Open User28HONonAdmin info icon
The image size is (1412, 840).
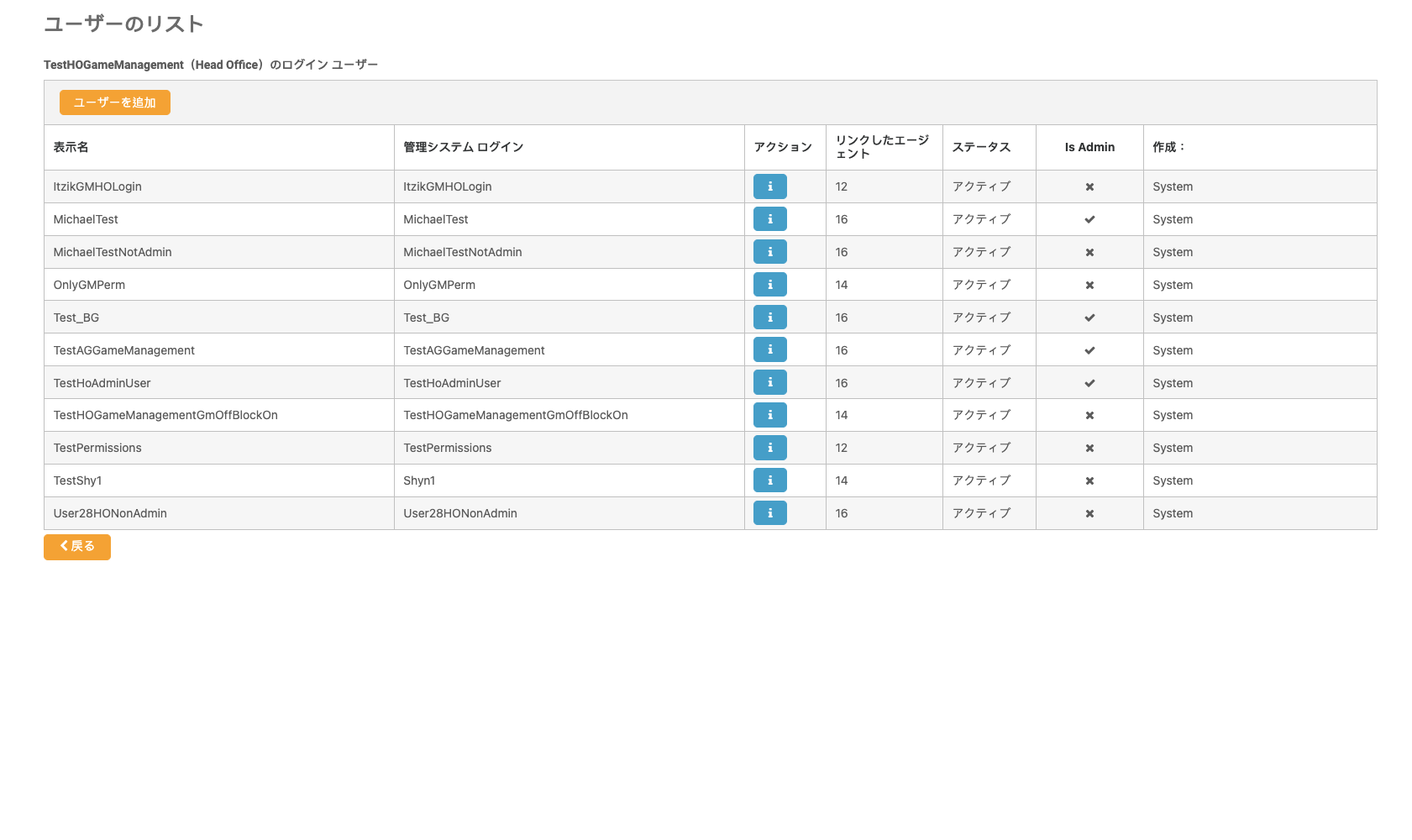tap(769, 512)
